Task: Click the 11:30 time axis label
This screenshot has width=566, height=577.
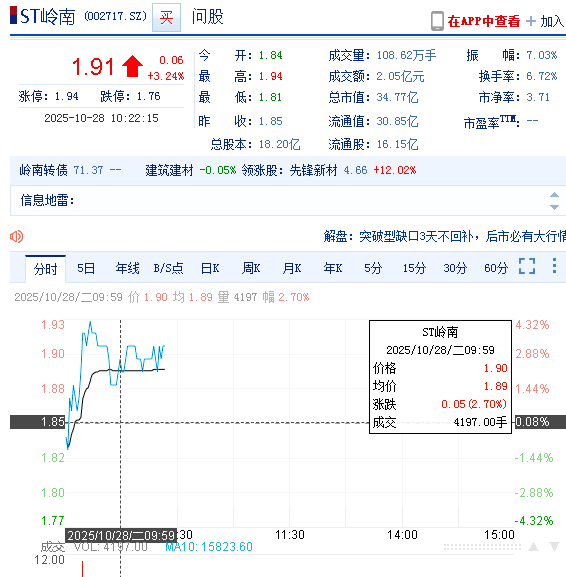Action: click(290, 535)
